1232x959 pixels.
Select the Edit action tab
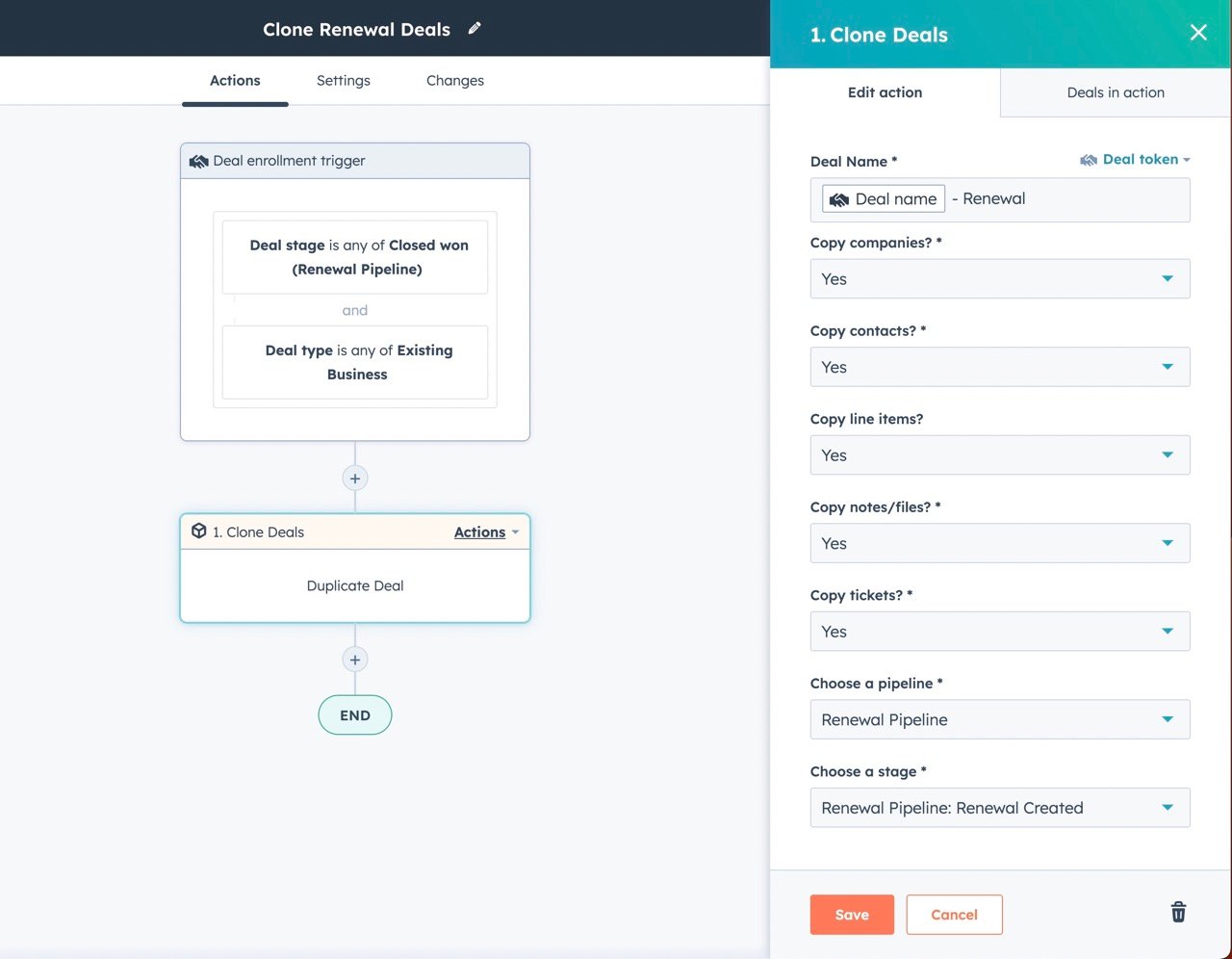pyautogui.click(x=885, y=92)
